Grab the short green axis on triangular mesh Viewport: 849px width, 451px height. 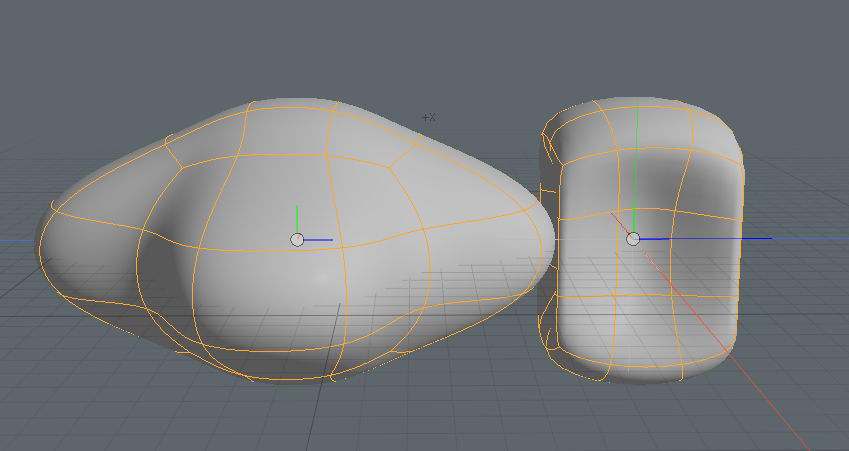pos(297,219)
